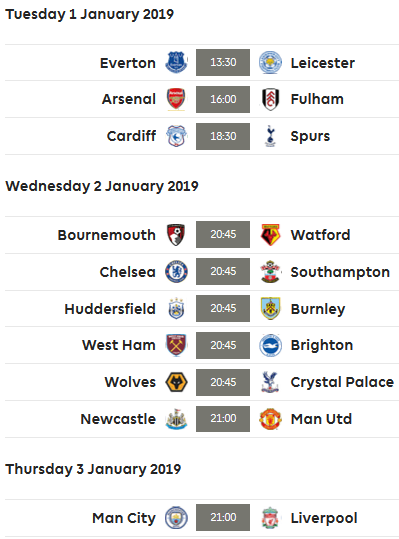Click the Man Utd crest
The width and height of the screenshot is (399, 539).
tap(270, 419)
